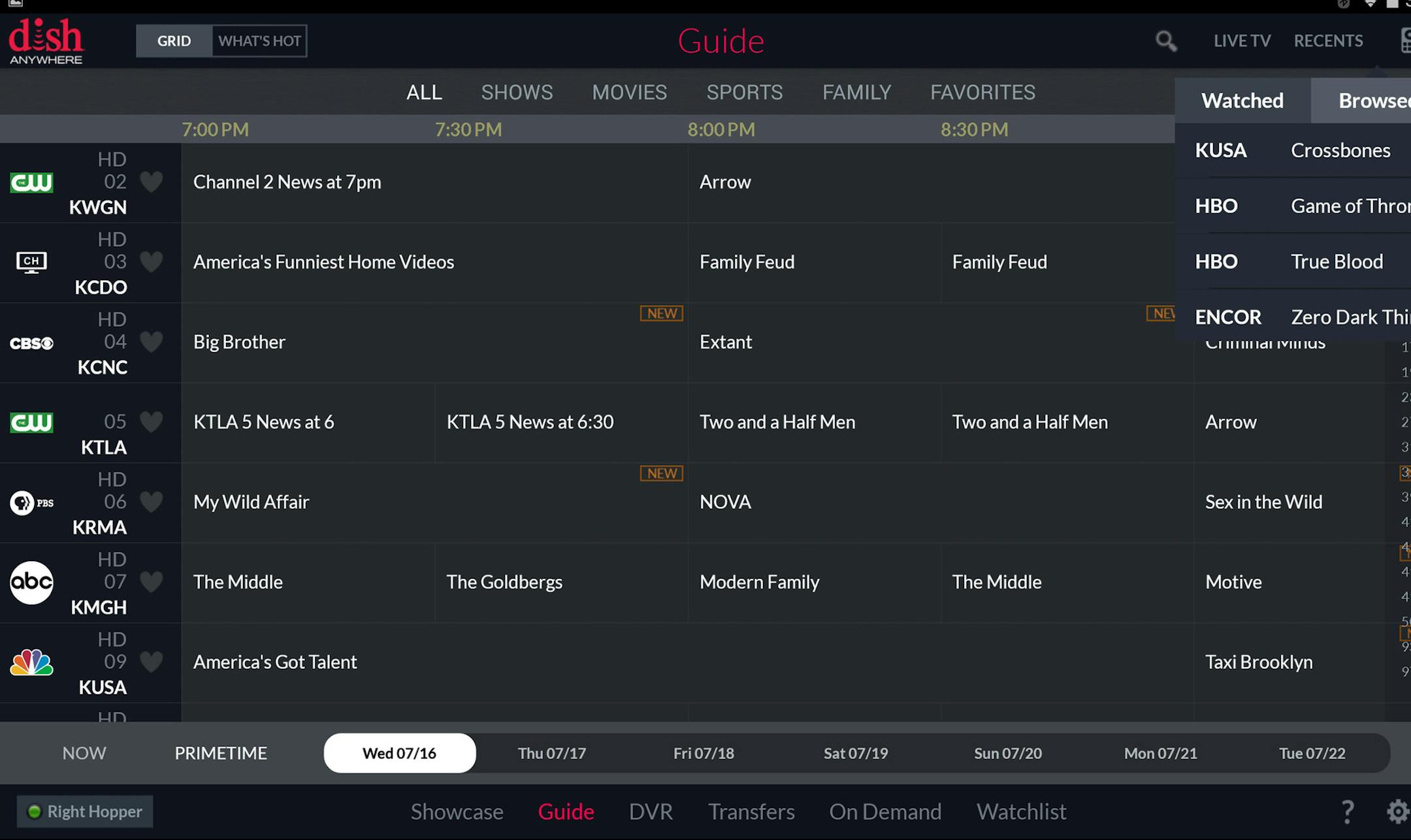The width and height of the screenshot is (1411, 840).
Task: Toggle the RECENTS dropdown panel
Action: click(x=1328, y=41)
